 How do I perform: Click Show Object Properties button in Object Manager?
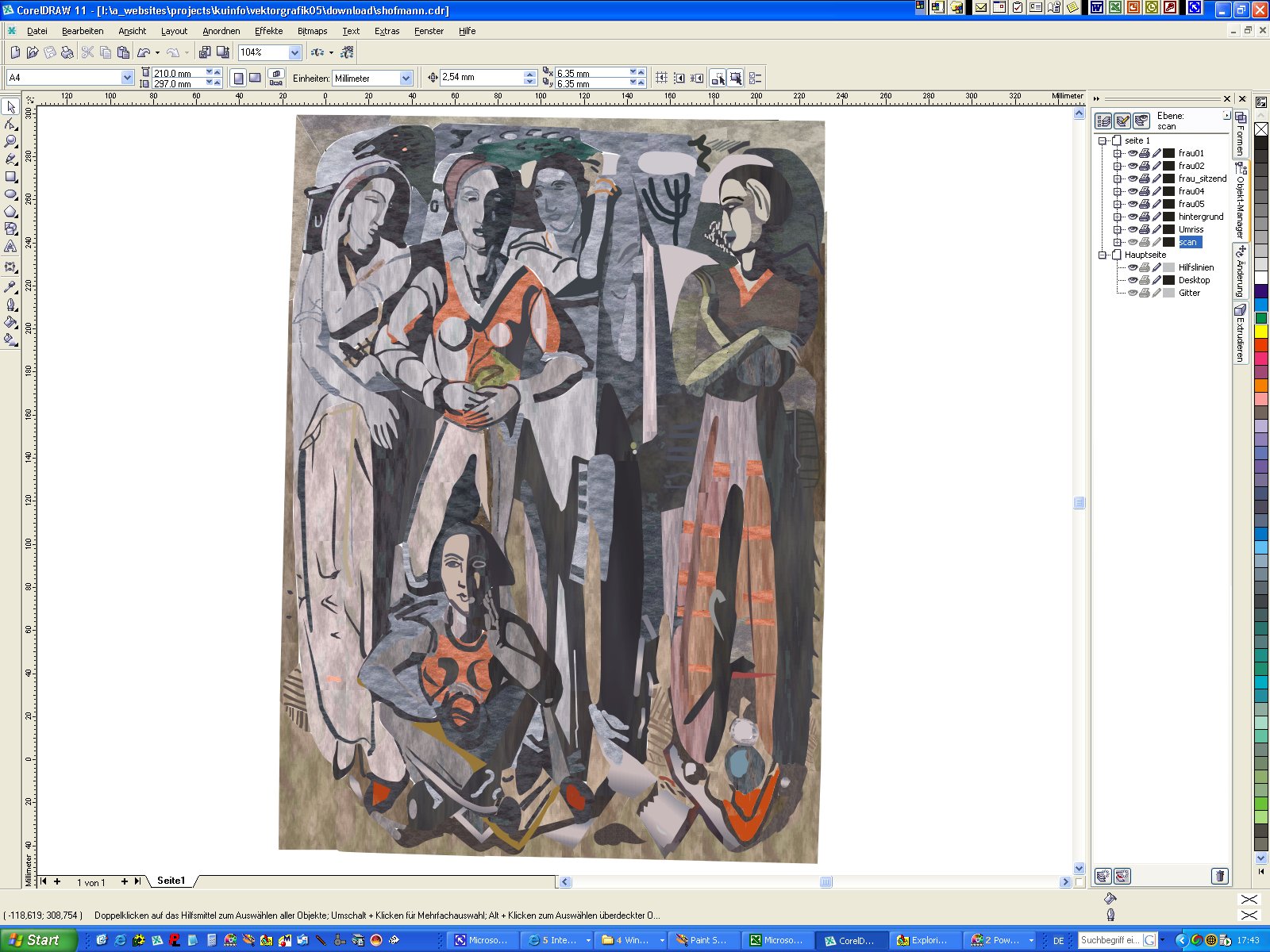point(1103,121)
